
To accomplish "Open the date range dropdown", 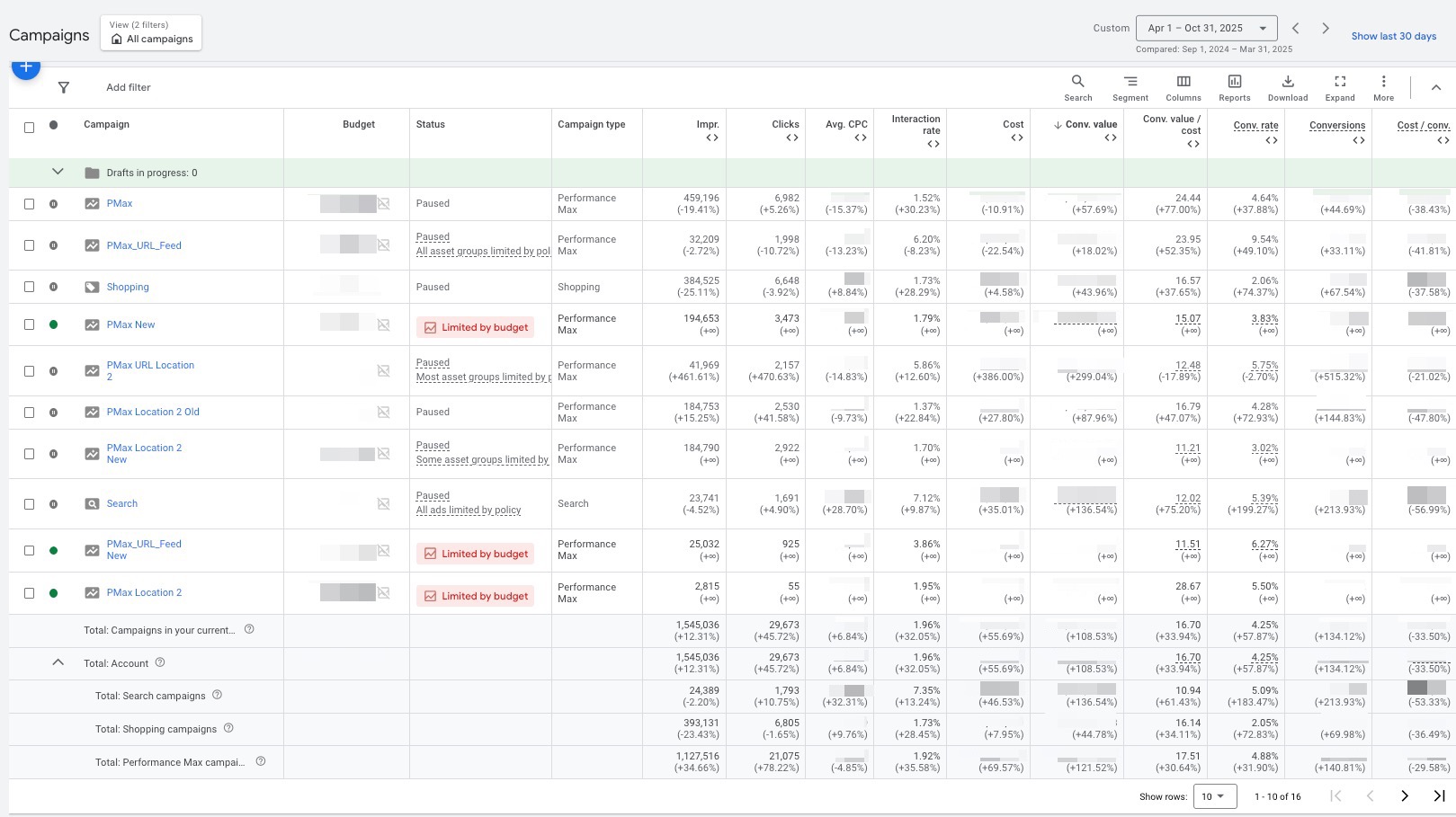I will 1206,28.
